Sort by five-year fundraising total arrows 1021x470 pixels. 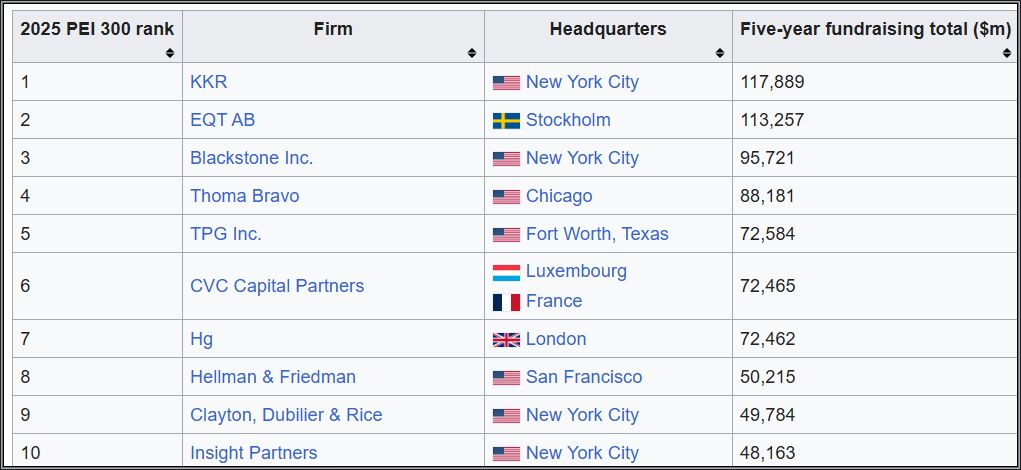(x=1007, y=53)
